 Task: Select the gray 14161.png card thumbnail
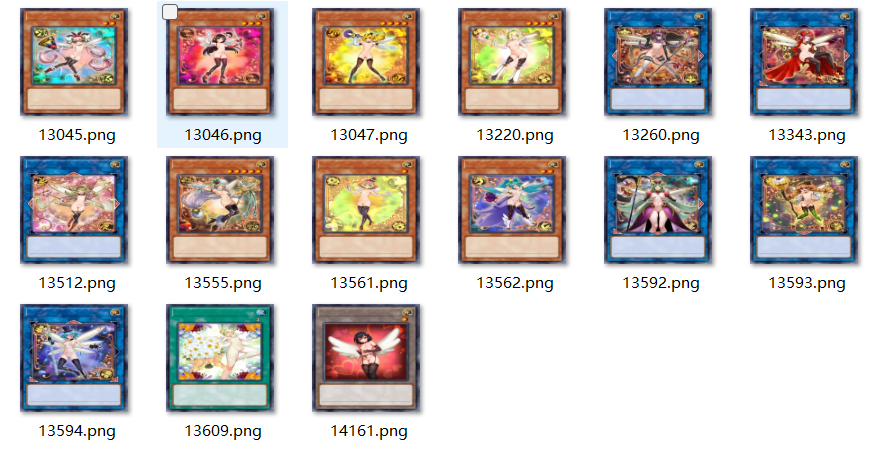click(x=366, y=358)
